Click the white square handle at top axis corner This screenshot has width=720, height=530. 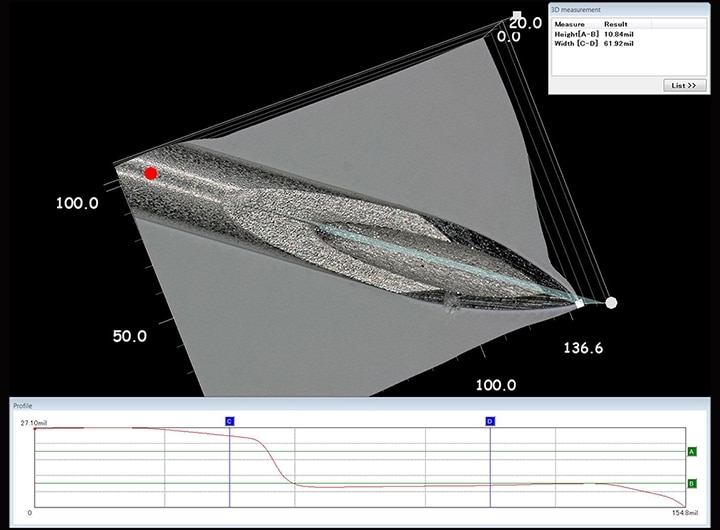click(516, 17)
